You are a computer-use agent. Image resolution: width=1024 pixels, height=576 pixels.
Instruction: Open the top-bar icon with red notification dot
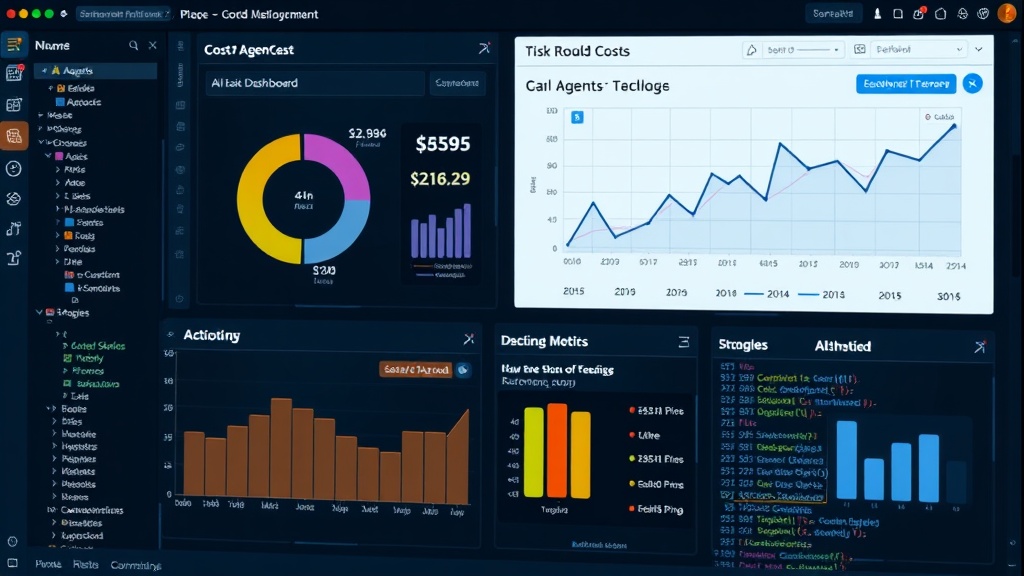tap(919, 13)
